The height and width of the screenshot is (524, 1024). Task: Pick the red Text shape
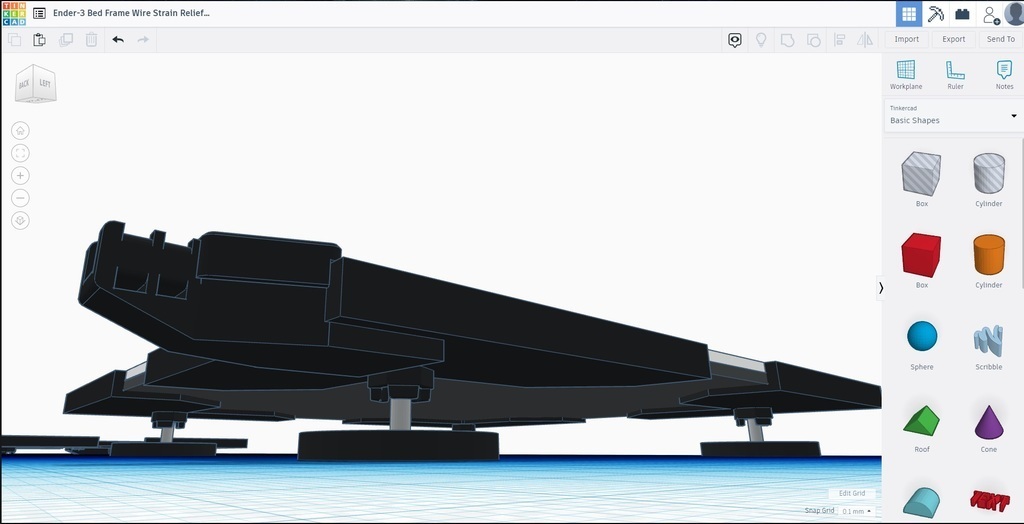pos(990,502)
